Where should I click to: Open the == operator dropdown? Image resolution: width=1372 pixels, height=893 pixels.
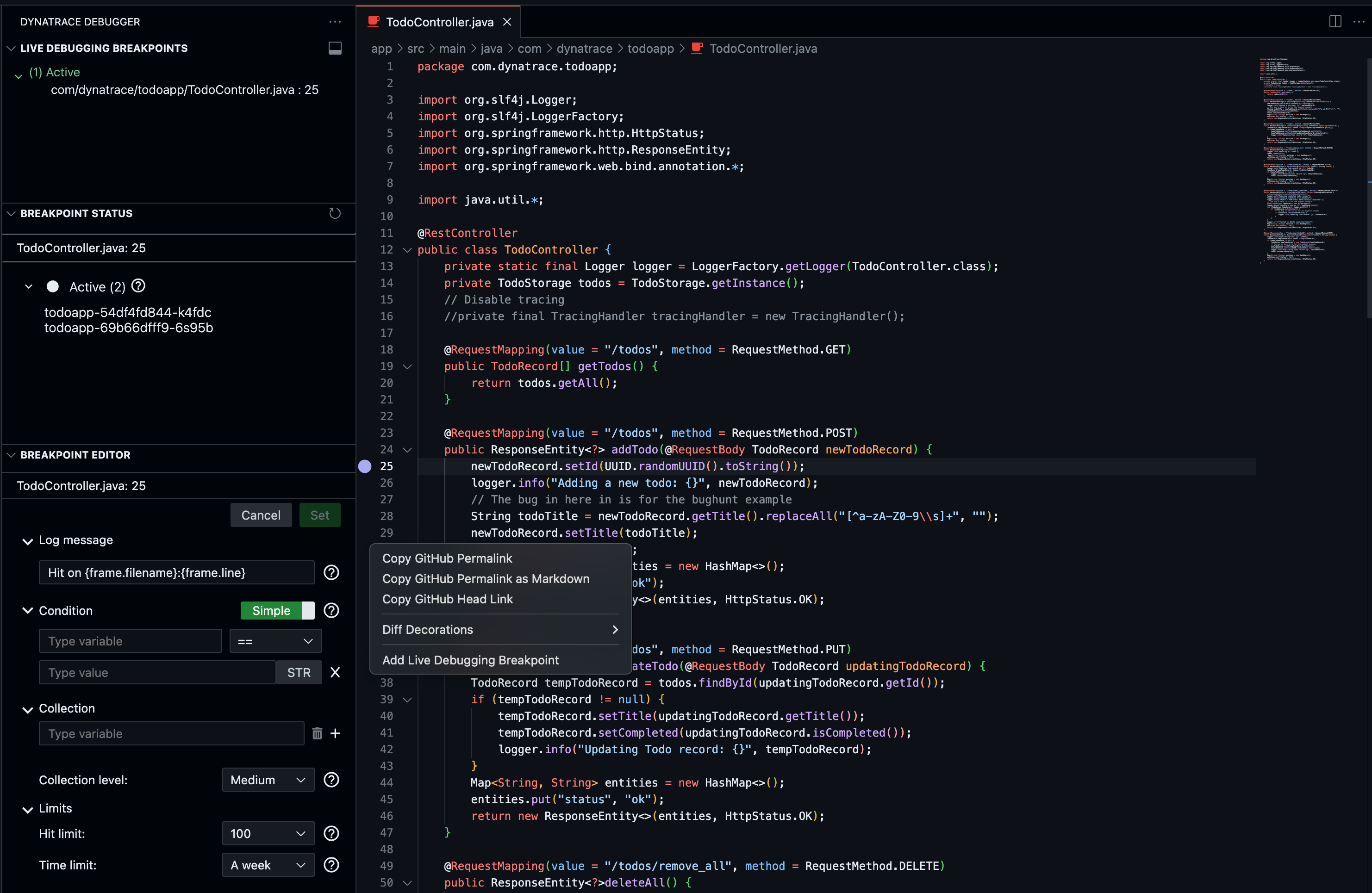(275, 641)
